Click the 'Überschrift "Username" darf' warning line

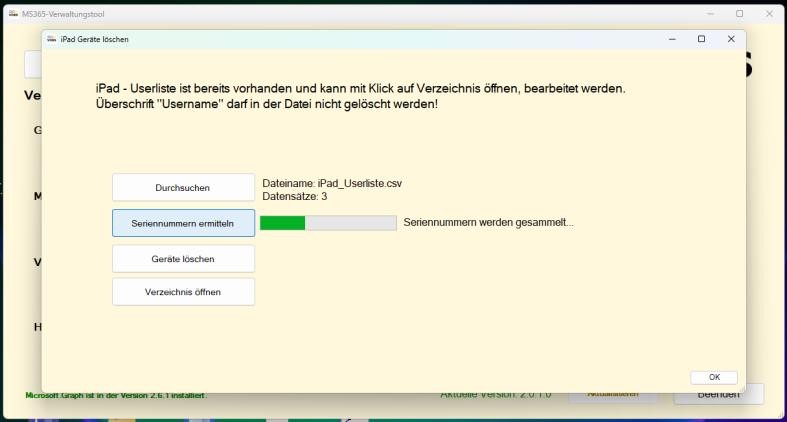[x=267, y=104]
